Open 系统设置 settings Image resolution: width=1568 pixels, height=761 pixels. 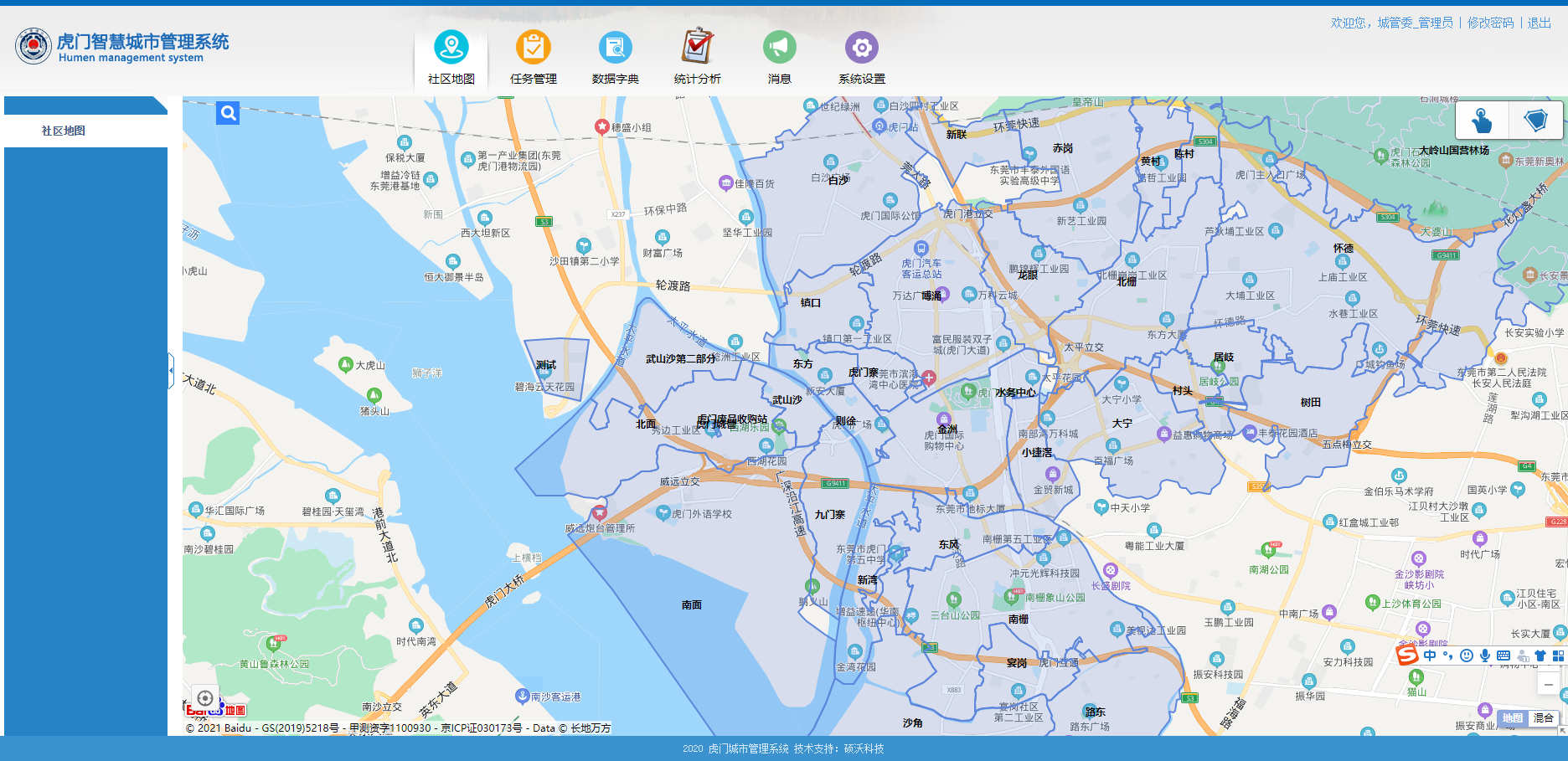(x=862, y=57)
